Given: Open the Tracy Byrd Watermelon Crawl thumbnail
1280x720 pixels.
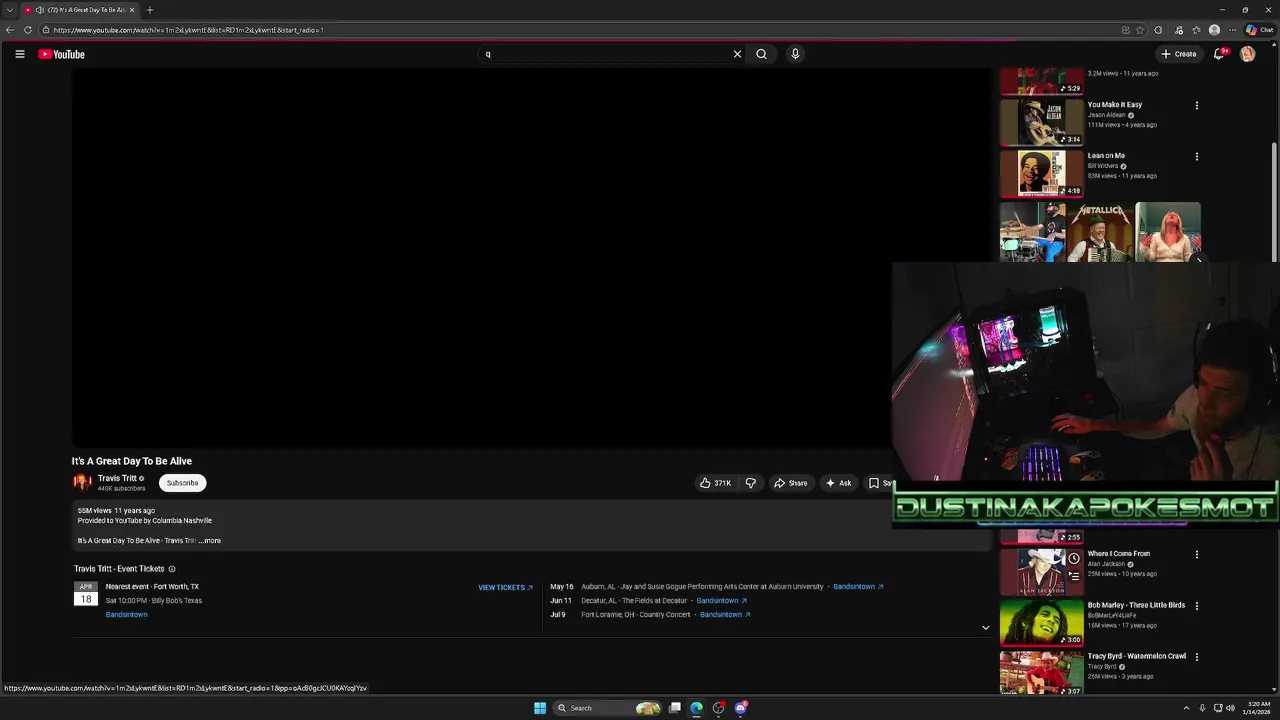Looking at the screenshot, I should (x=1041, y=672).
